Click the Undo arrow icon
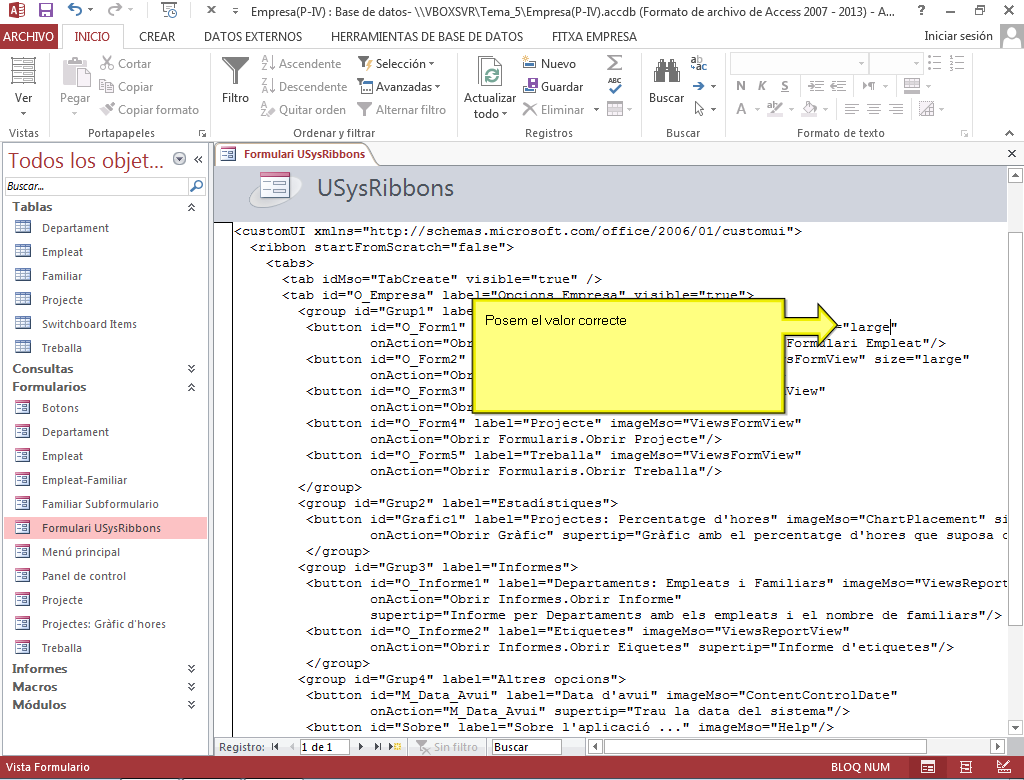Viewport: 1024px width, 780px height. (76, 10)
